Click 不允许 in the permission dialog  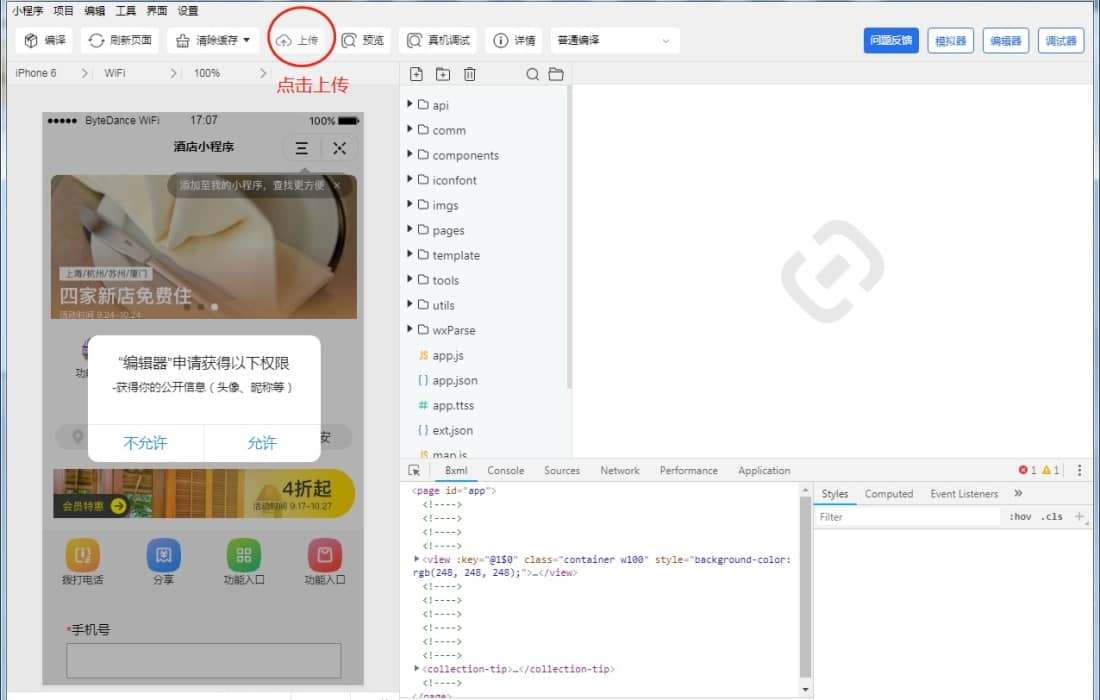click(145, 443)
